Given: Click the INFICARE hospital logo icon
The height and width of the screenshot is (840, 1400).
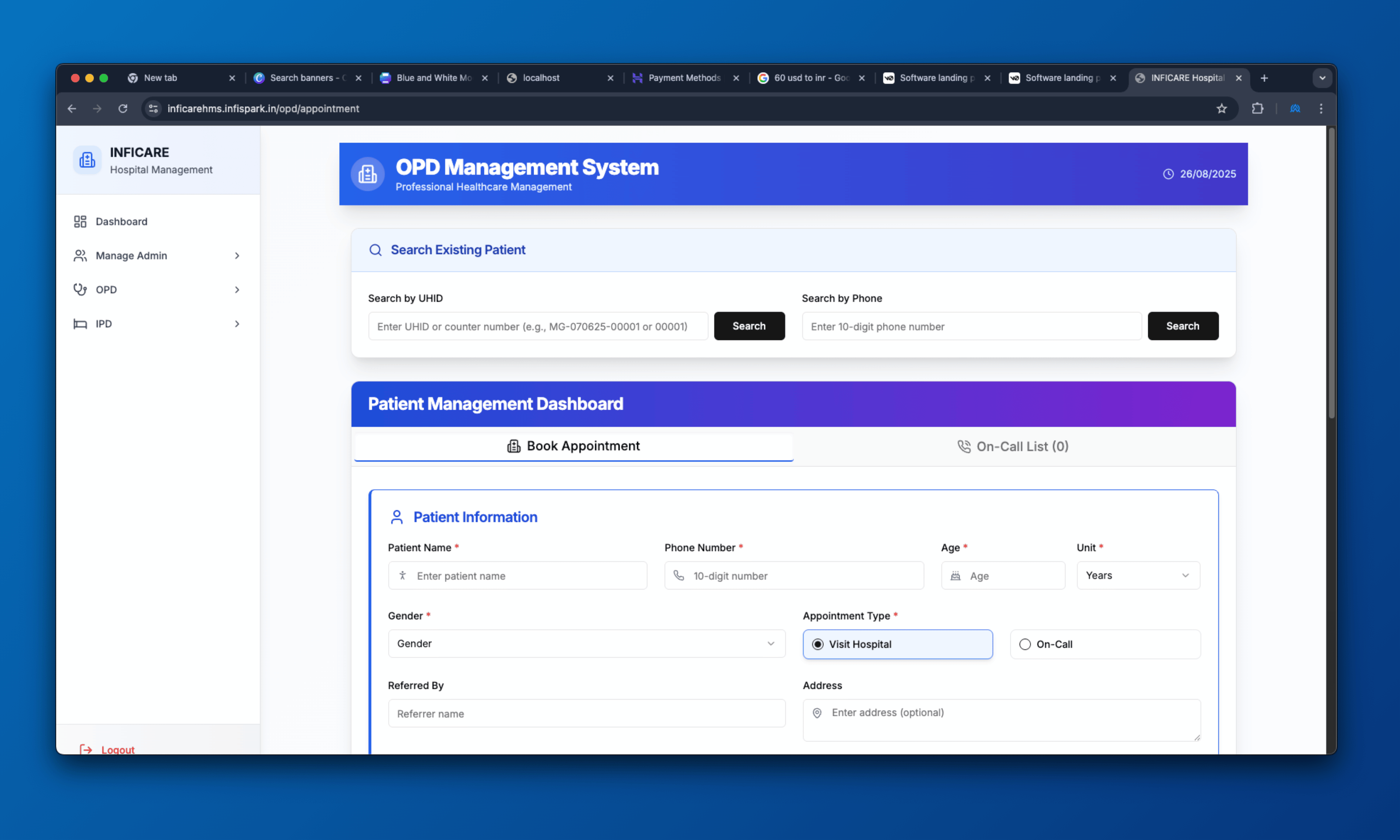Looking at the screenshot, I should (x=87, y=160).
